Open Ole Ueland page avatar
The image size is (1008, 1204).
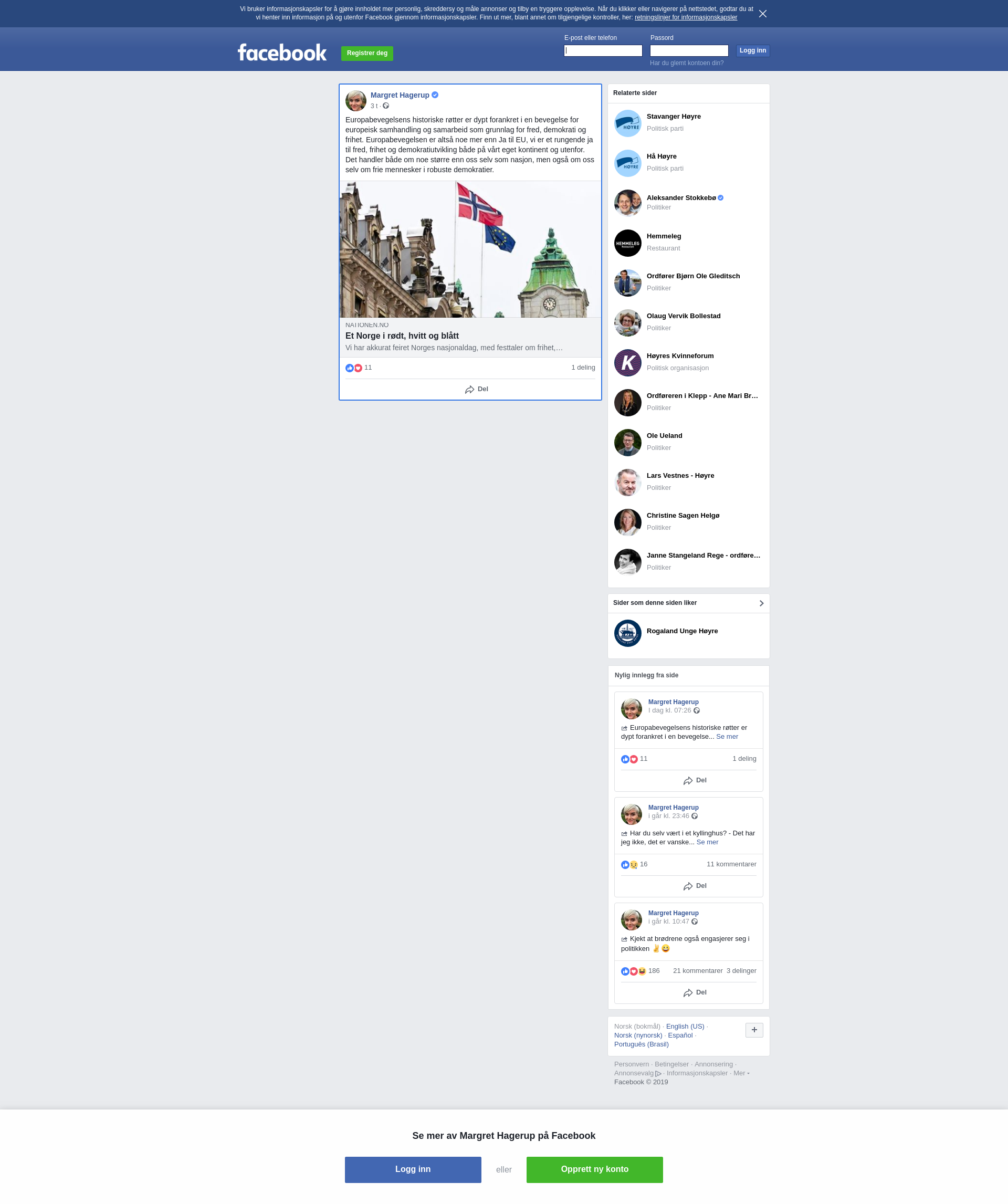tap(628, 443)
